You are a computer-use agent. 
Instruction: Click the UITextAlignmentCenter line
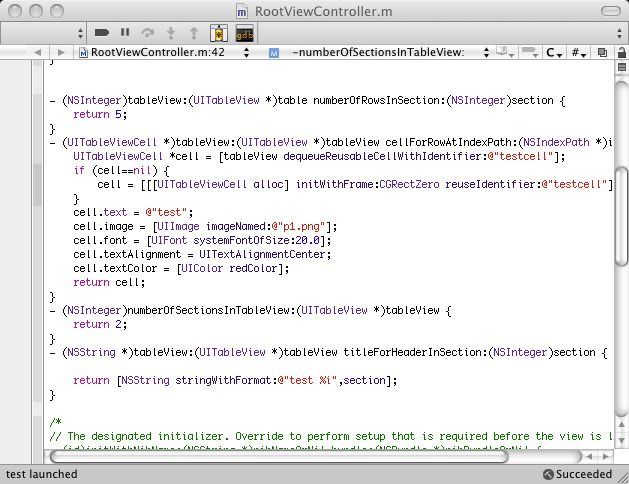click(x=202, y=255)
